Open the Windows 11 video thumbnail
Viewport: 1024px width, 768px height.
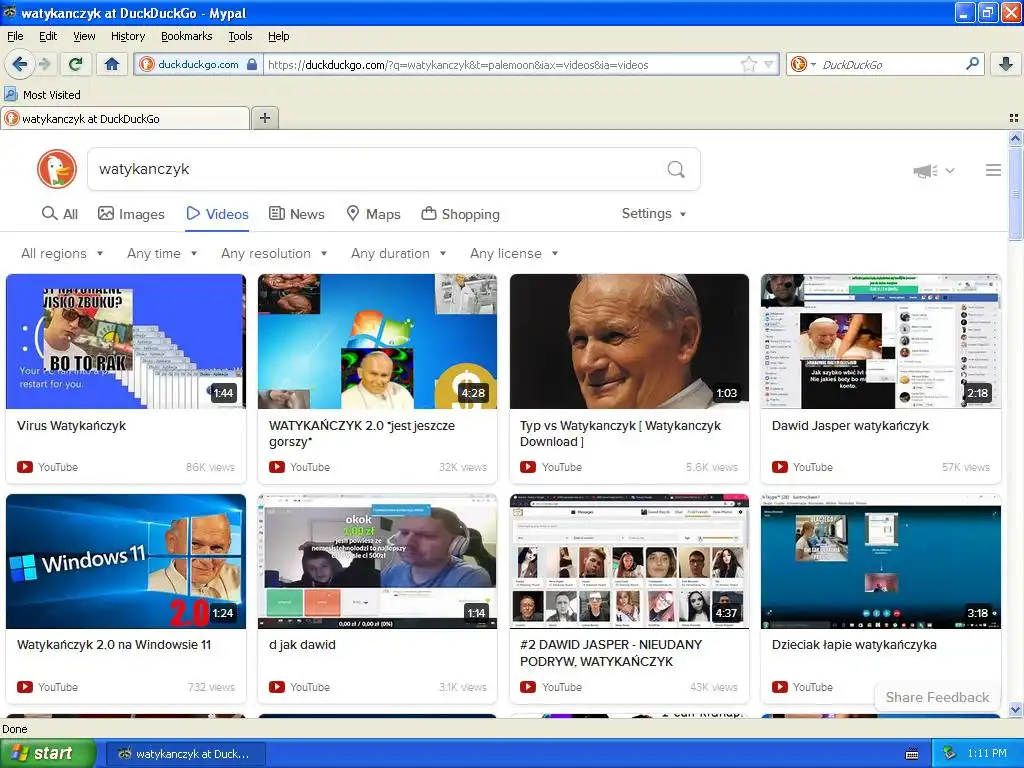point(126,562)
